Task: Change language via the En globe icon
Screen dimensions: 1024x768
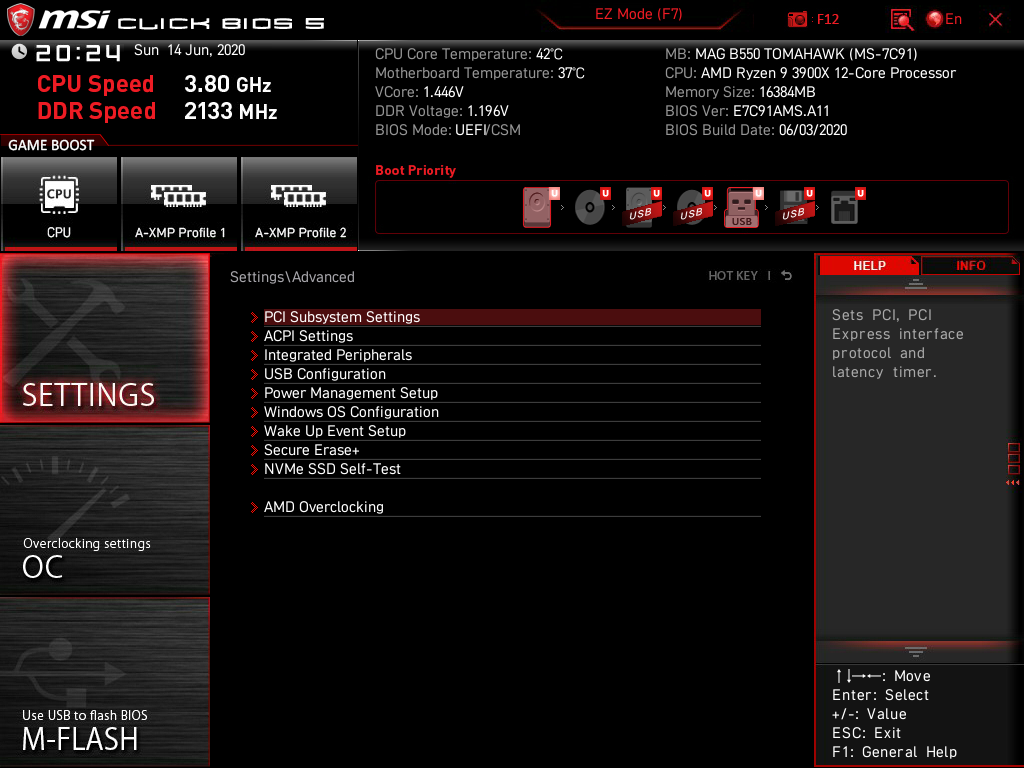Action: 944,19
